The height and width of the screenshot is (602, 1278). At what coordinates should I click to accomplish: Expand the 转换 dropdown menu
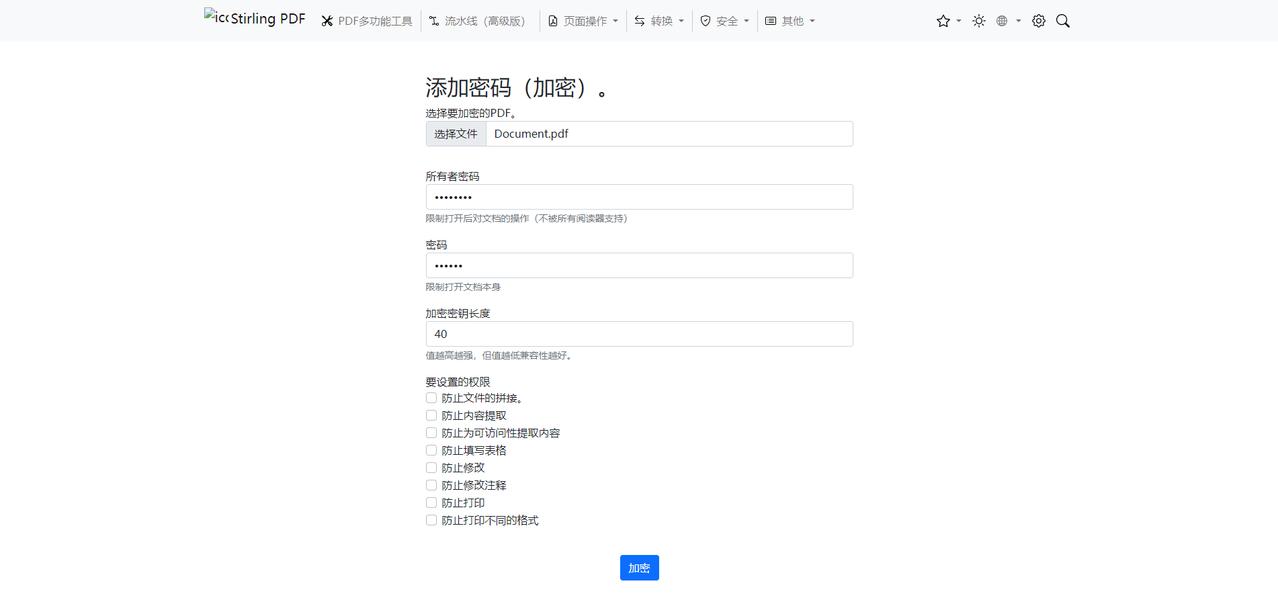click(x=659, y=21)
